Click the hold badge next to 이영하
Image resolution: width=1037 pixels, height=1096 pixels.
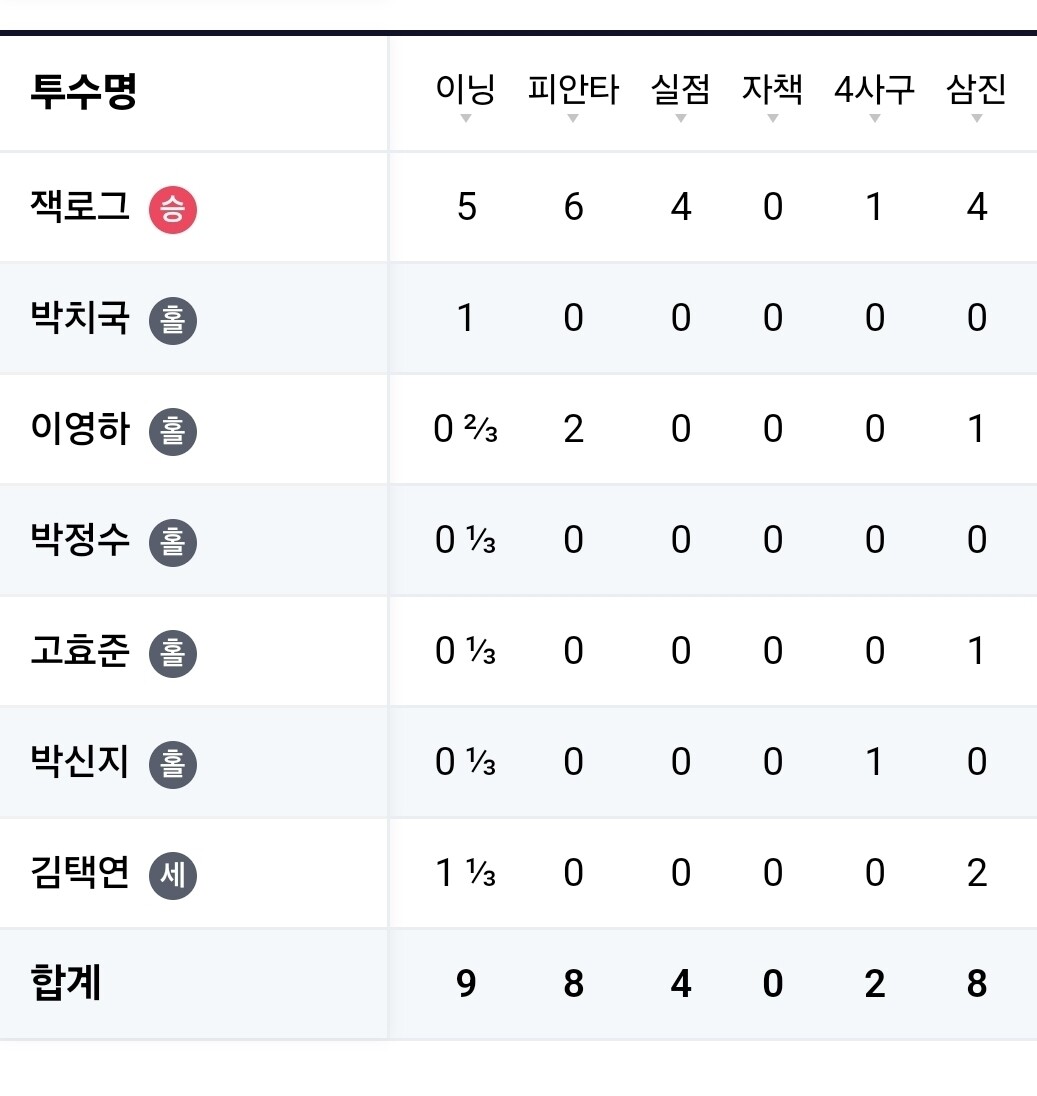[x=173, y=432]
